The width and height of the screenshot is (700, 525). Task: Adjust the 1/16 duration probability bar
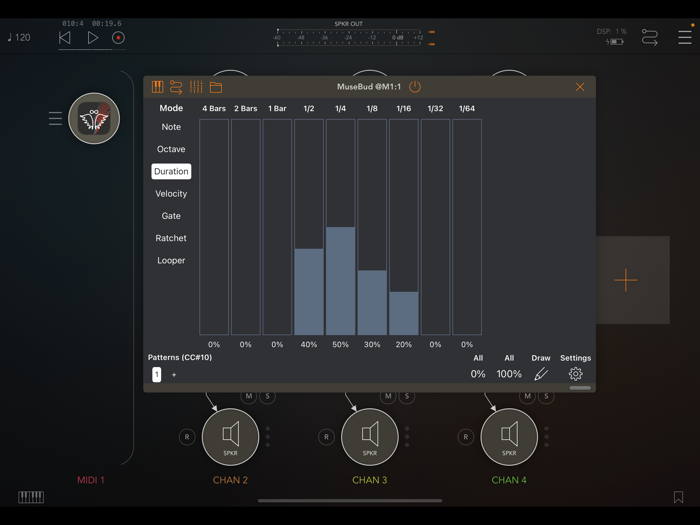404,227
